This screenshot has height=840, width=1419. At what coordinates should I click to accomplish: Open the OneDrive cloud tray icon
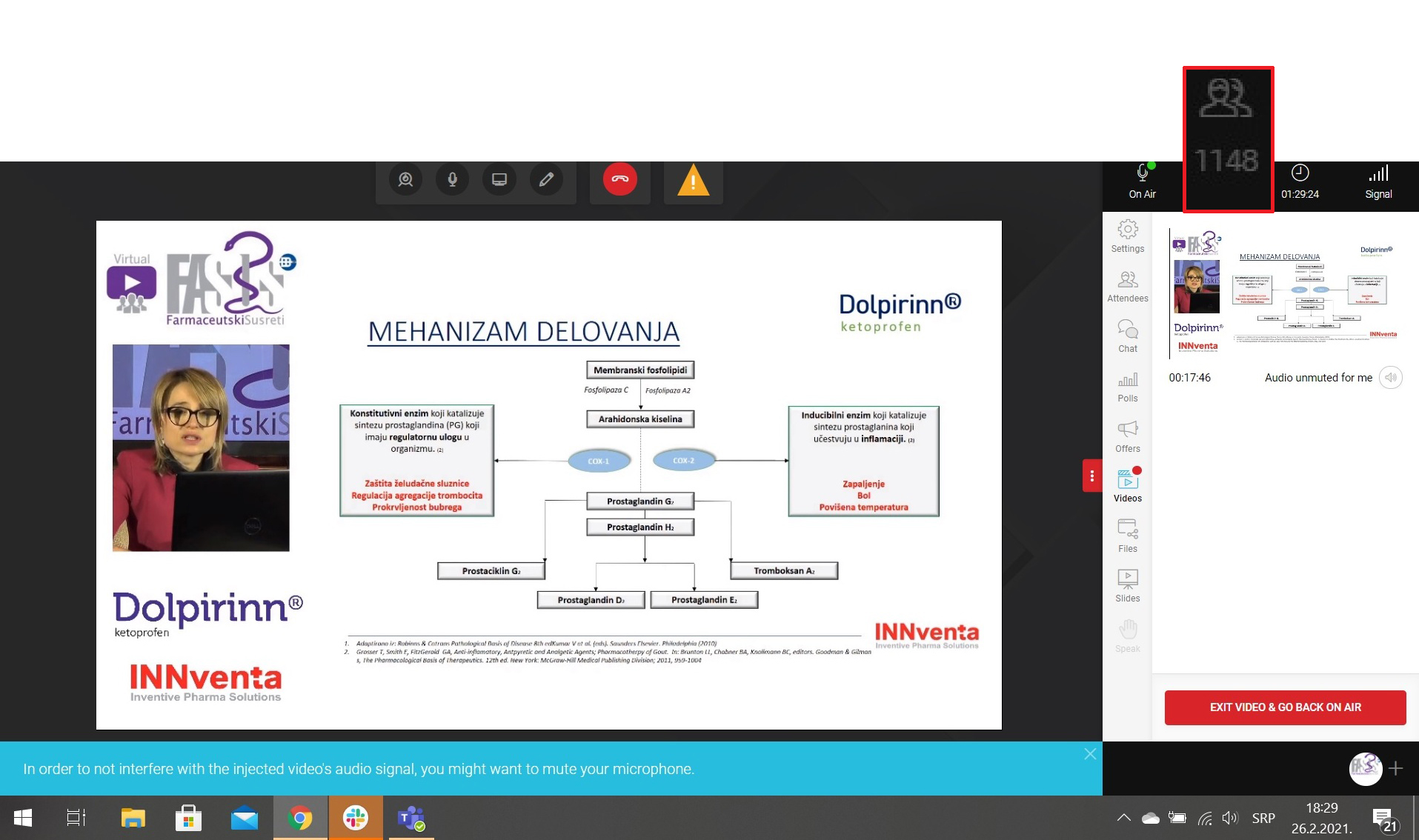click(x=1150, y=818)
